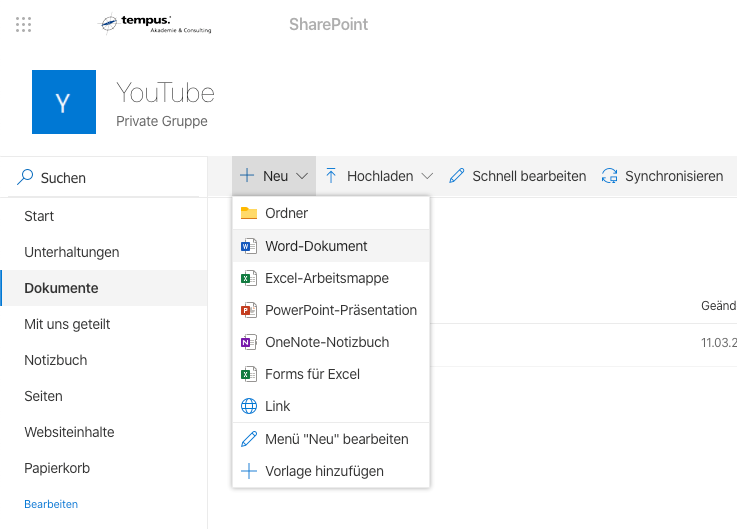Open Unterhaltungen in the sidebar
Screen dimensions: 737x529
103,252
